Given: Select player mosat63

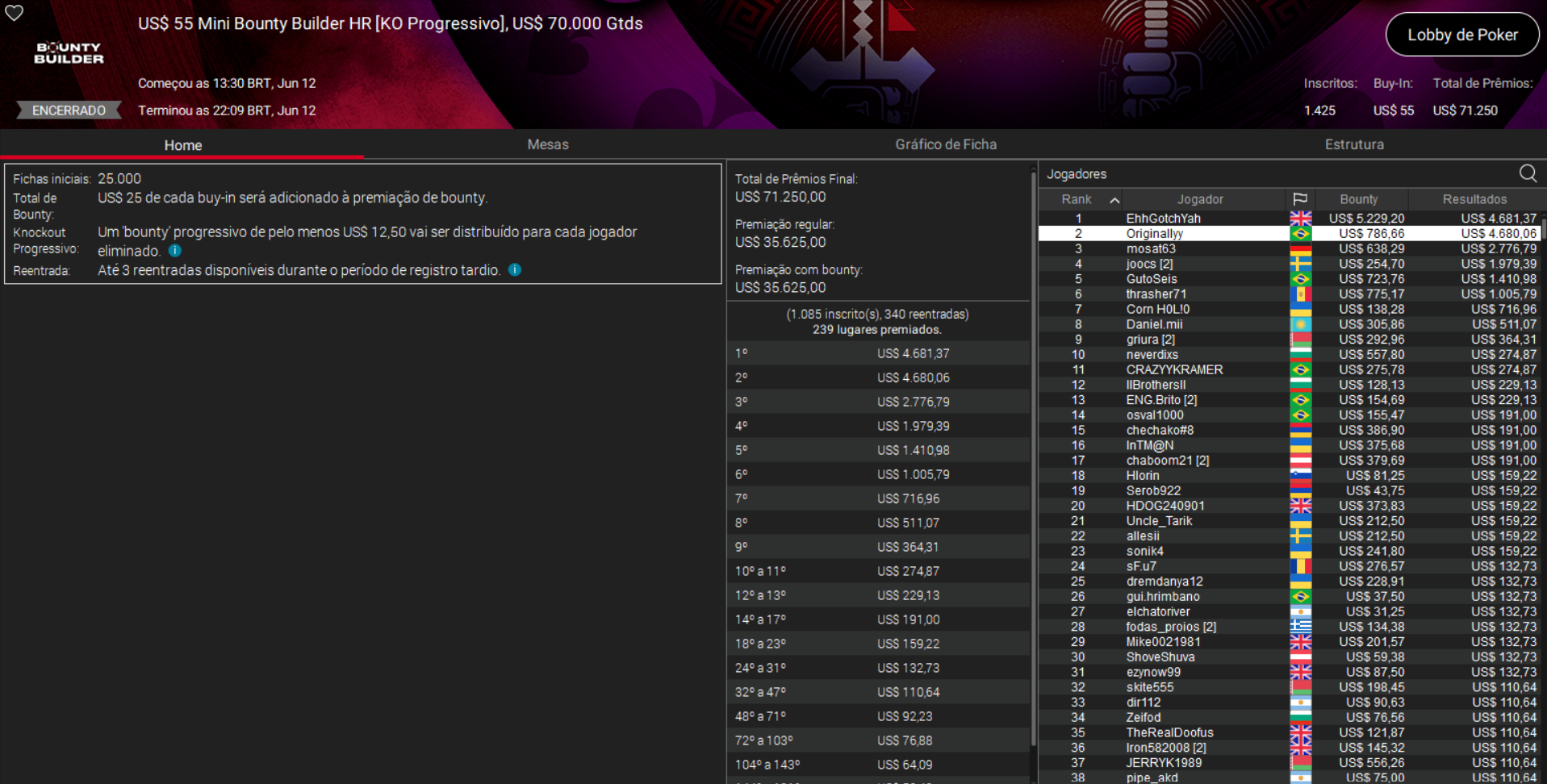Looking at the screenshot, I should pyautogui.click(x=1151, y=249).
